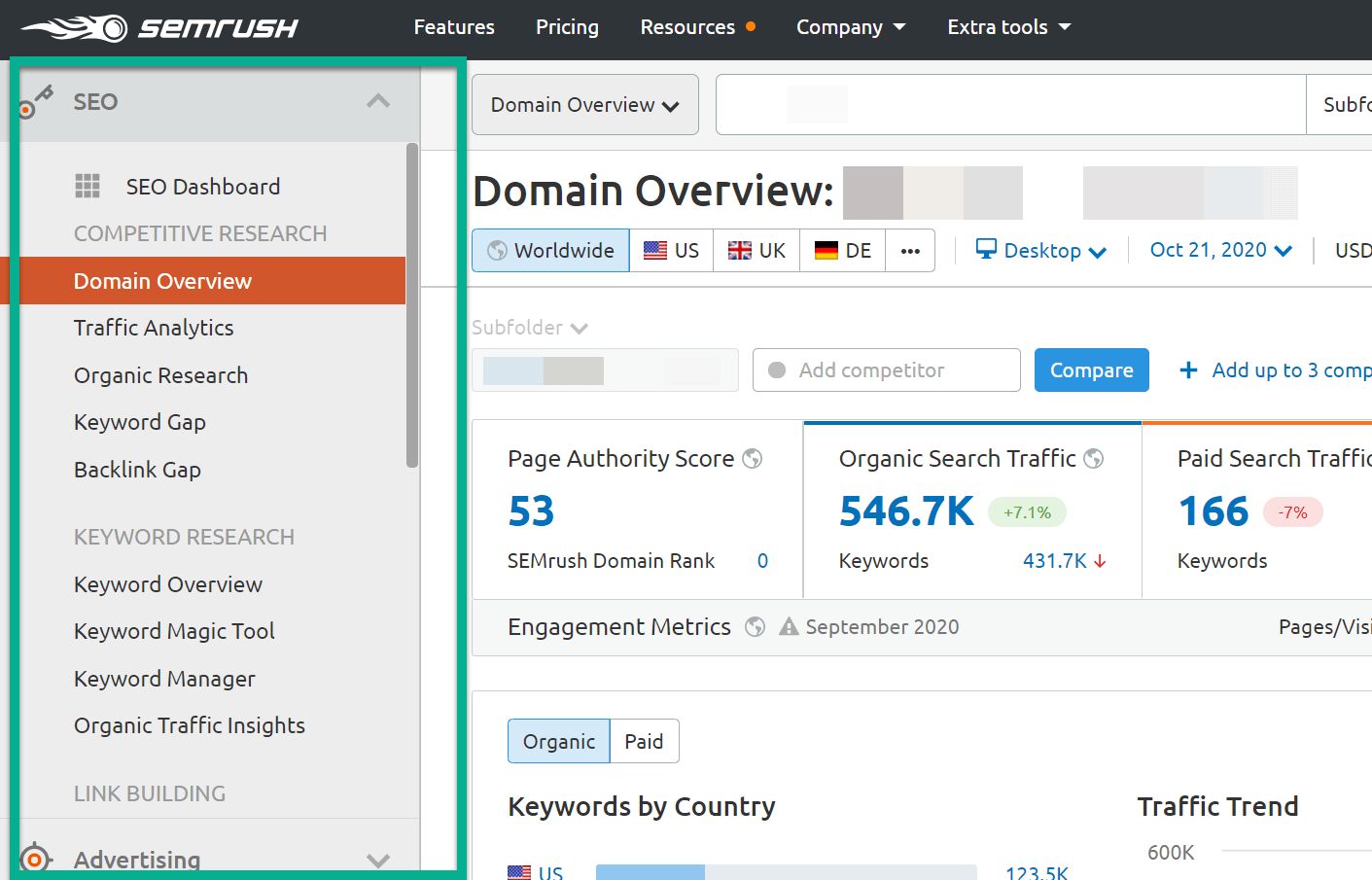Click the 546.7K organic traffic value
This screenshot has height=880, width=1372.
[x=906, y=510]
